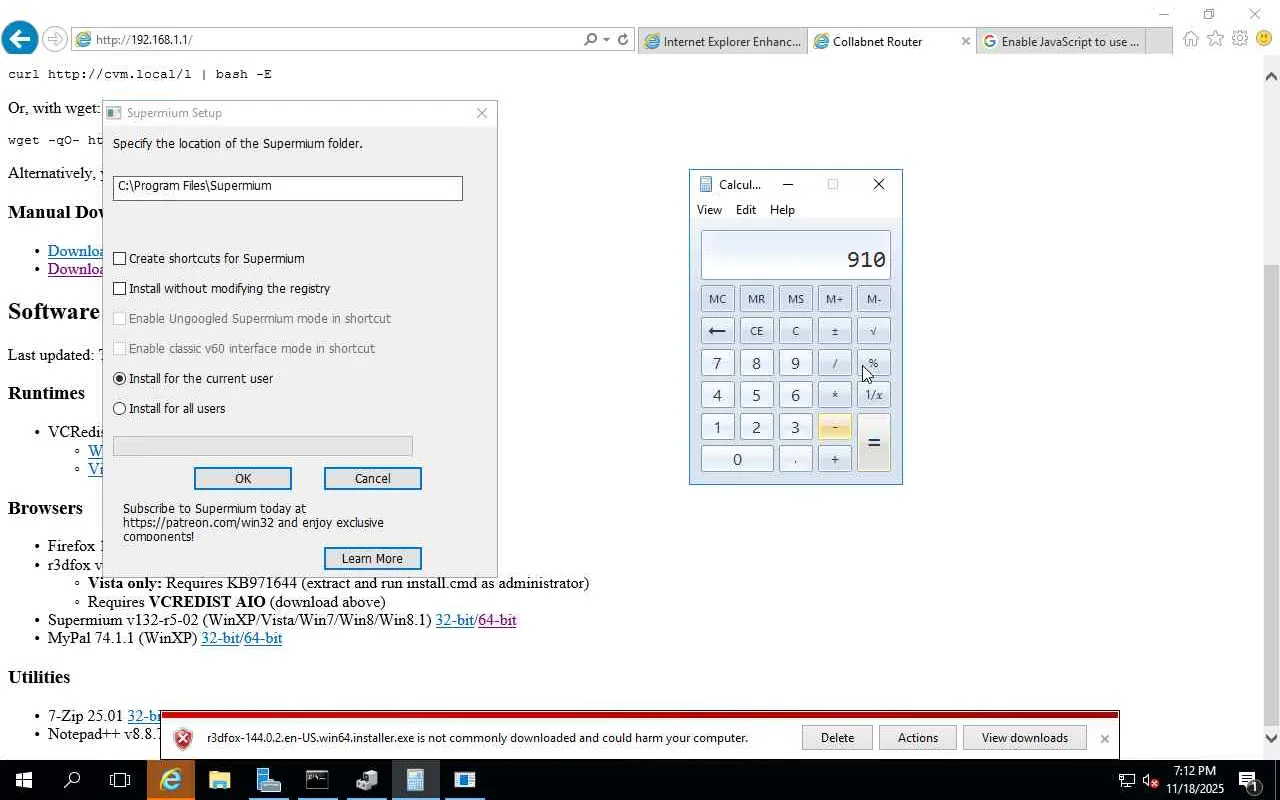The width and height of the screenshot is (1280, 800).
Task: Select Install for all users option
Action: tap(120, 409)
